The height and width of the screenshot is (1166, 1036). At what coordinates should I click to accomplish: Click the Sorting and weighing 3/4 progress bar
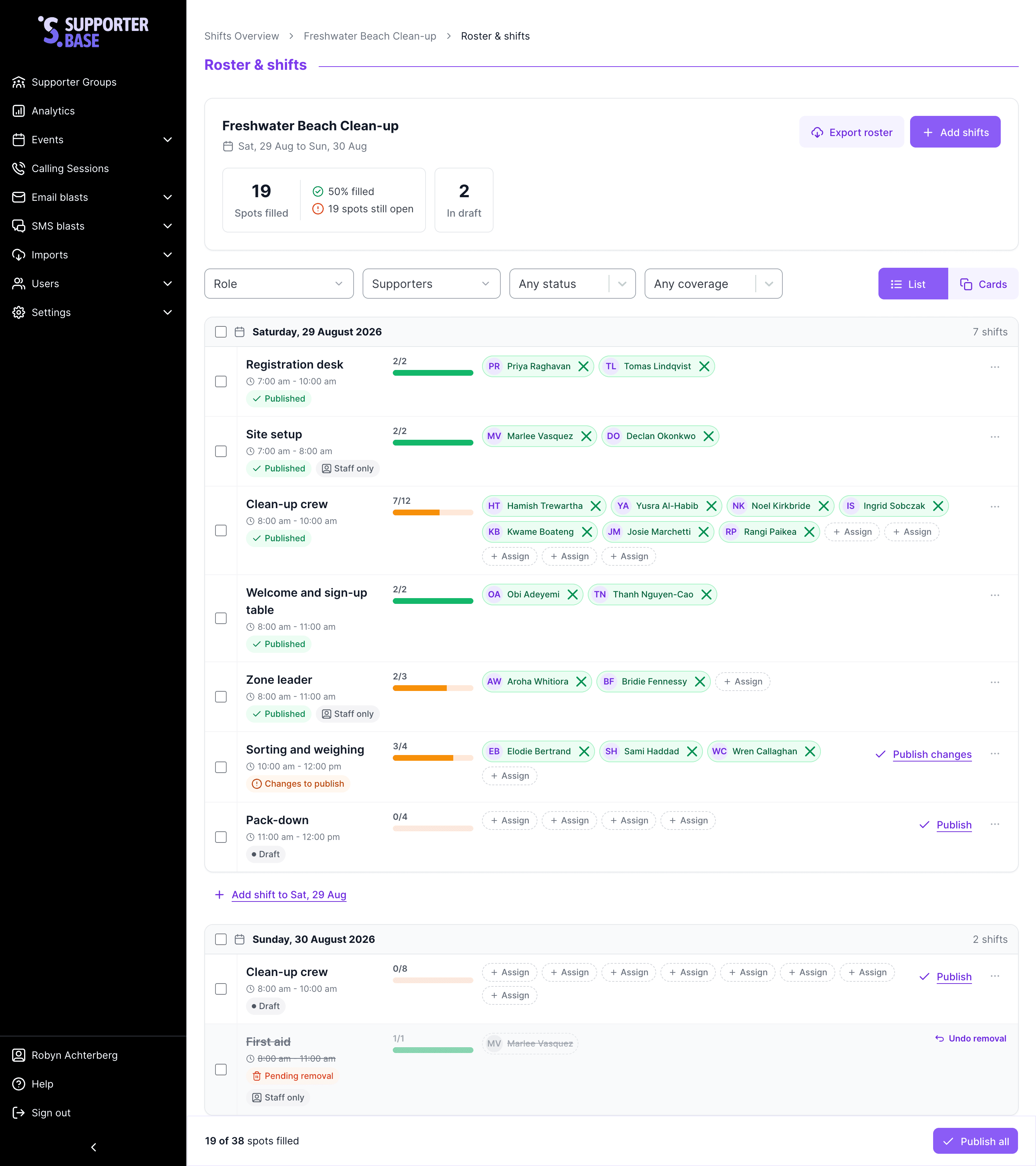pyautogui.click(x=433, y=758)
